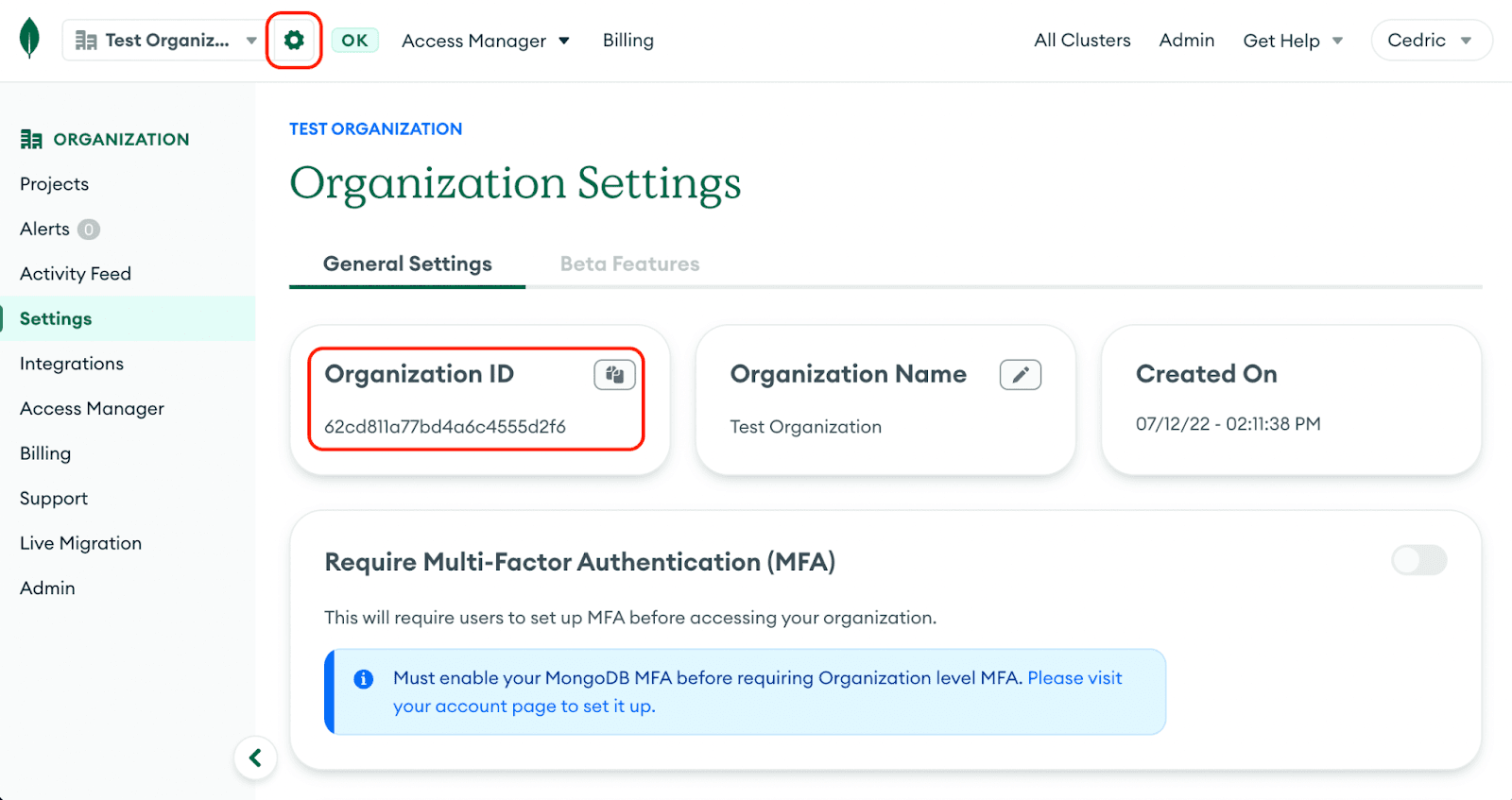
Task: Open the Cedric user menu
Action: (1430, 41)
